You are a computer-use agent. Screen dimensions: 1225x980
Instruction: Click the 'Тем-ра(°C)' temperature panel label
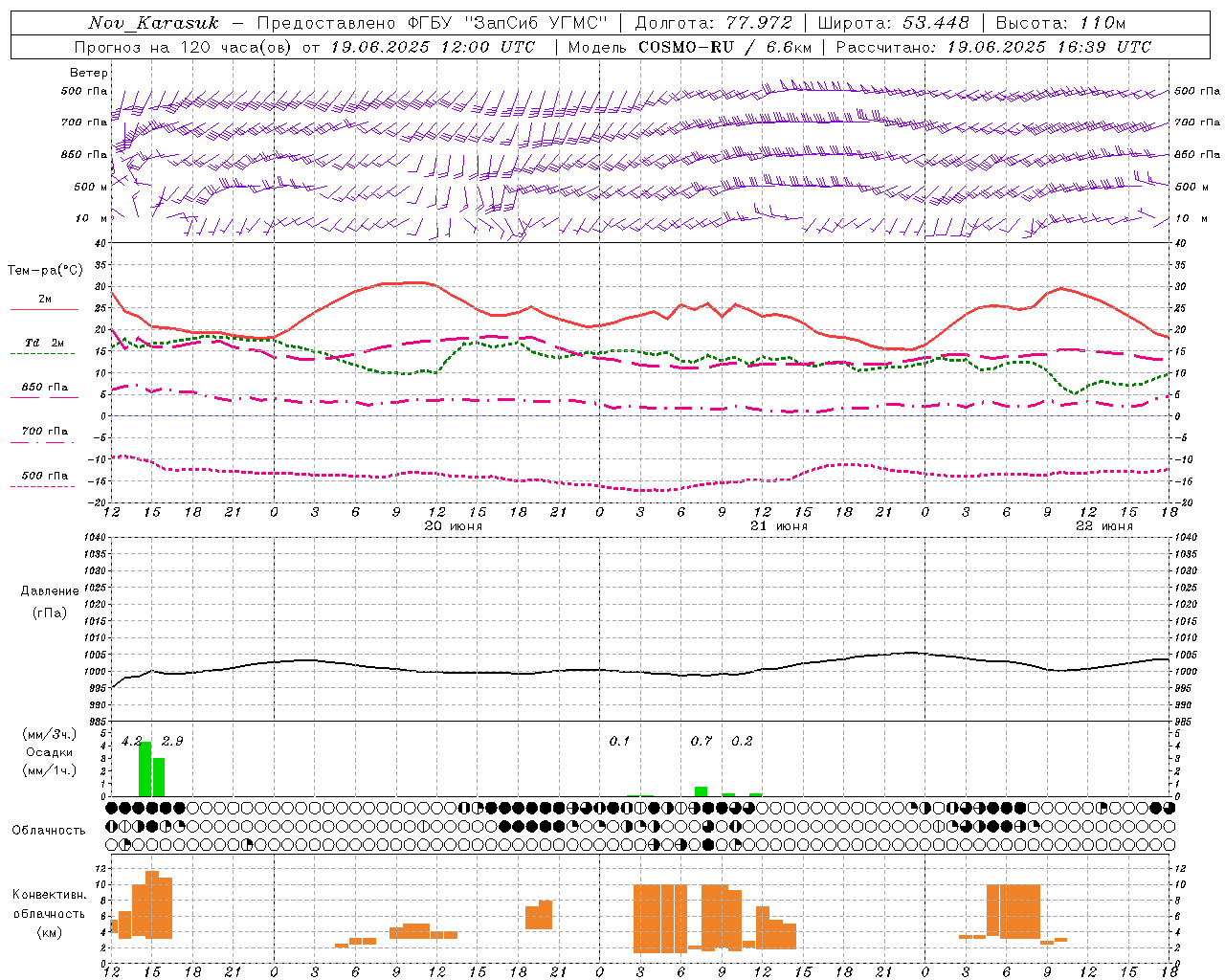coord(45,271)
